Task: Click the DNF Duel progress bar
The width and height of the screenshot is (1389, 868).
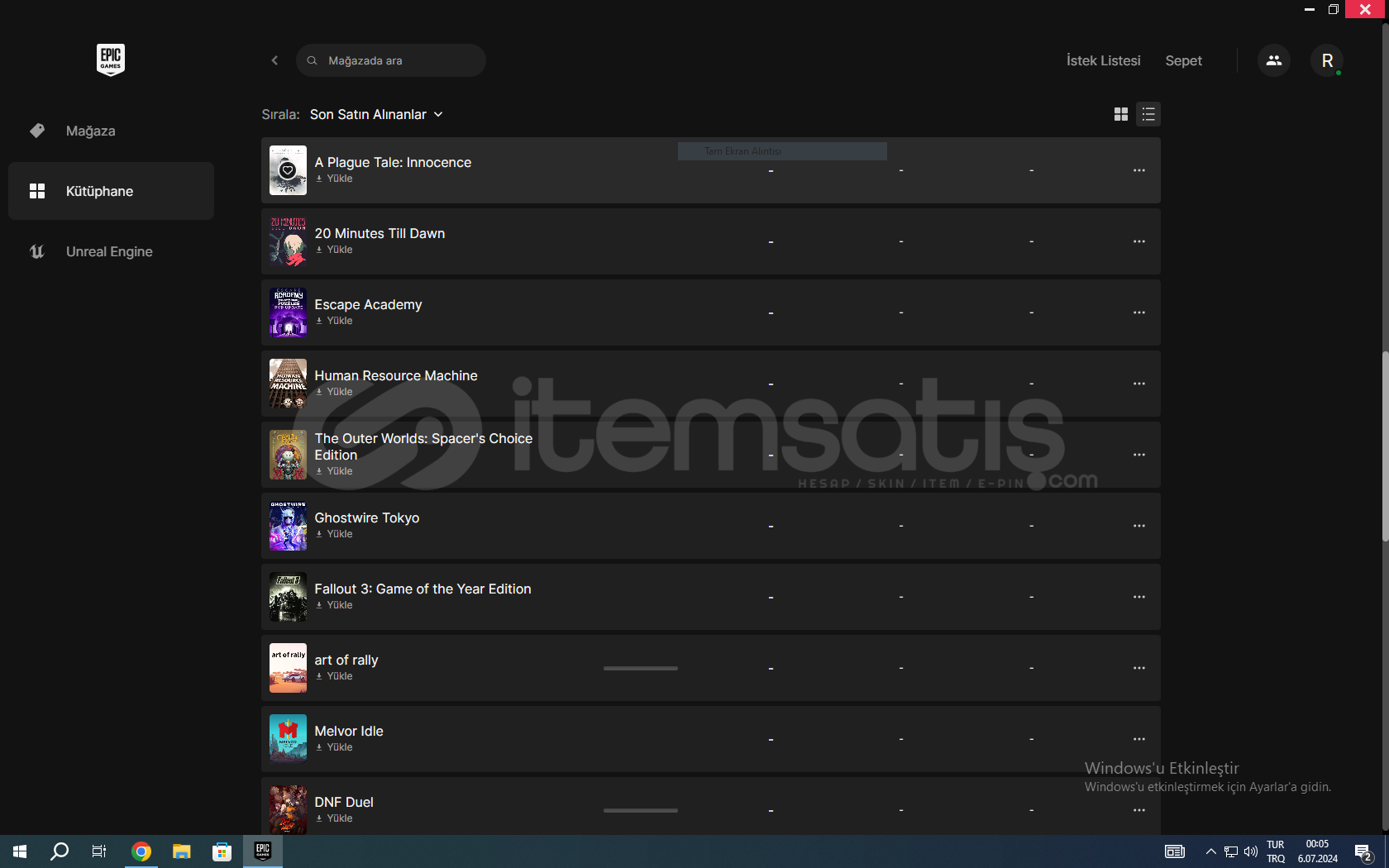Action: (641, 810)
